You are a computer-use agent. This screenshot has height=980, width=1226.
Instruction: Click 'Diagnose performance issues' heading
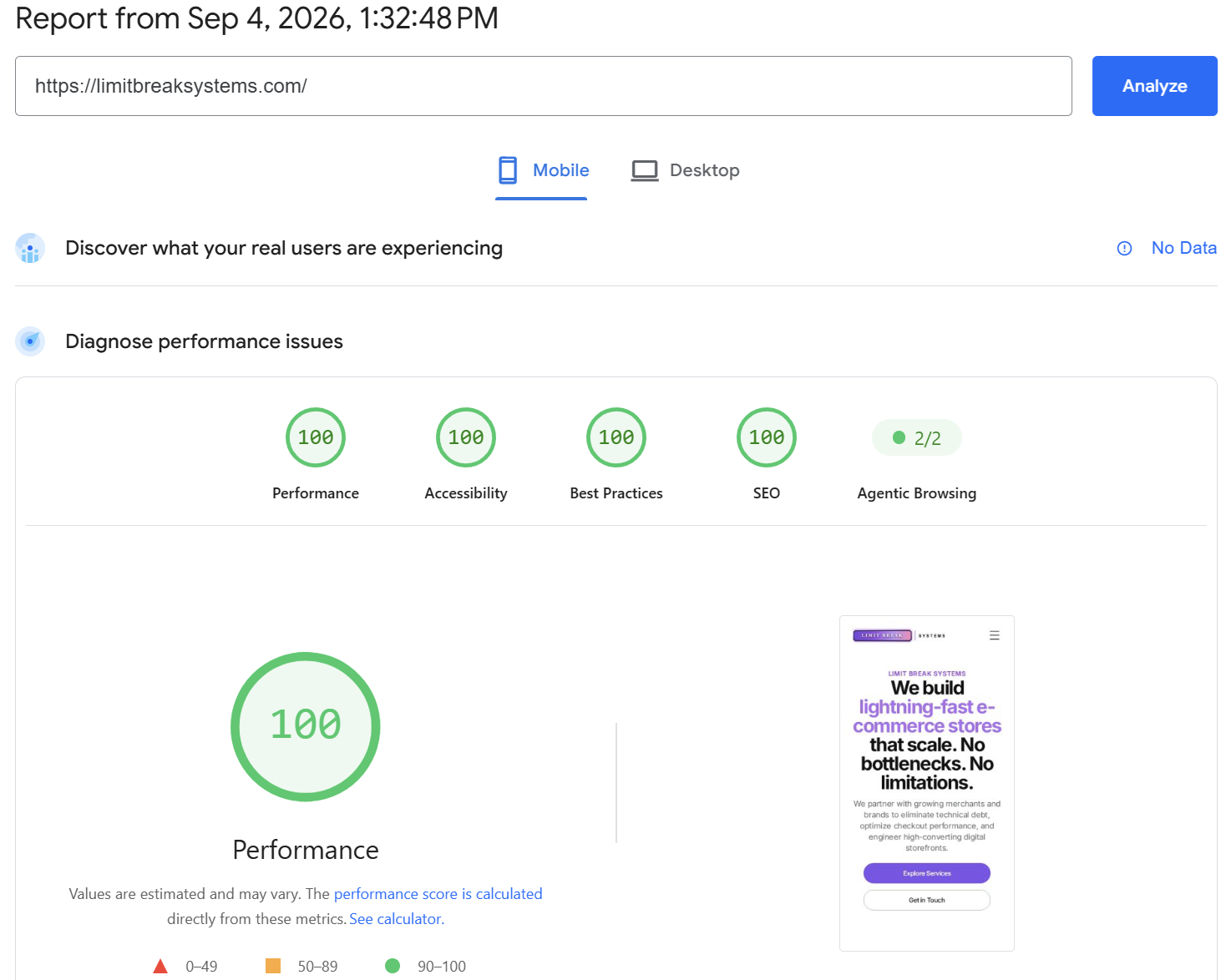(204, 341)
